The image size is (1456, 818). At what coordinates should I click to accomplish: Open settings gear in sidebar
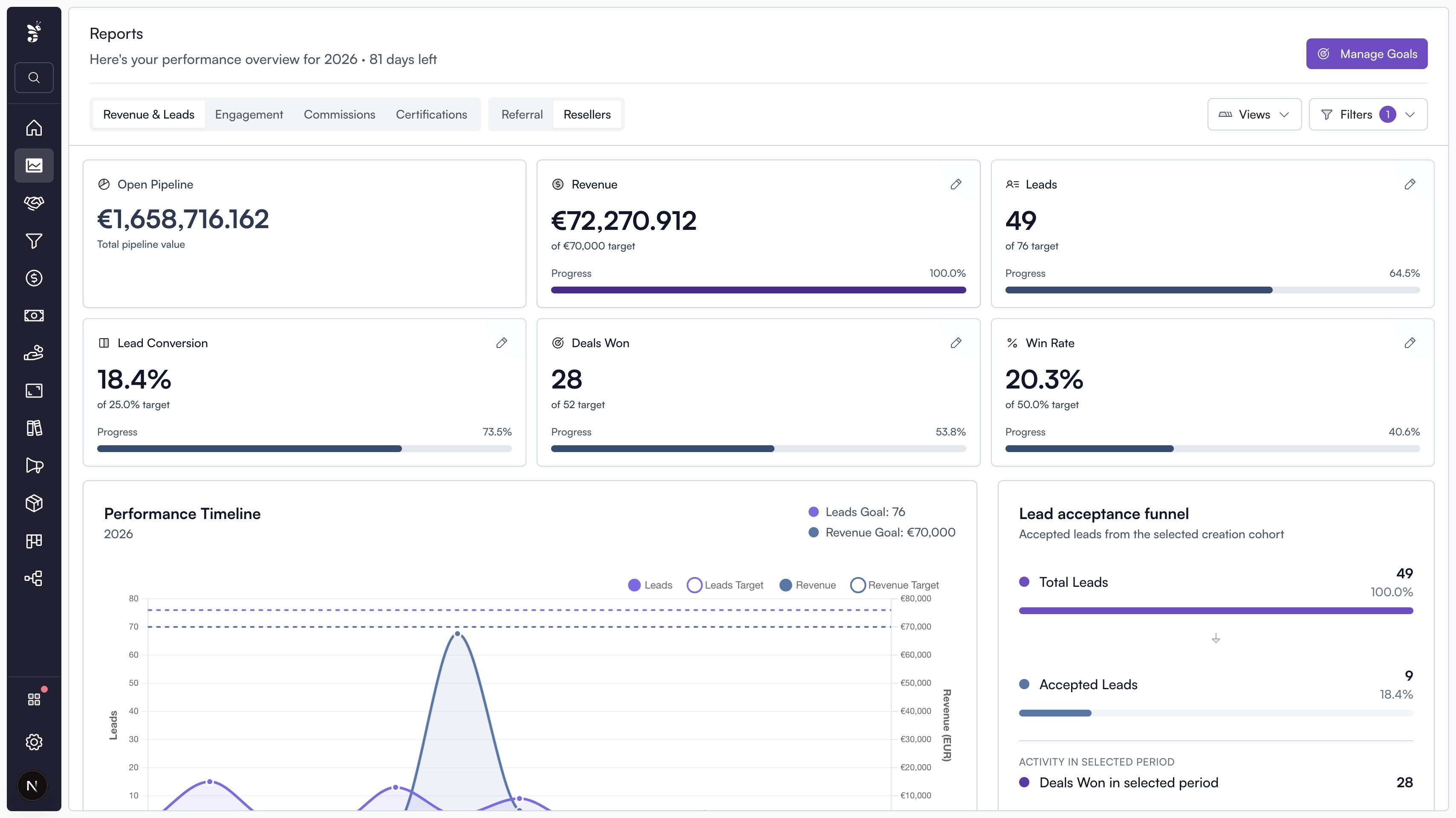tap(34, 742)
